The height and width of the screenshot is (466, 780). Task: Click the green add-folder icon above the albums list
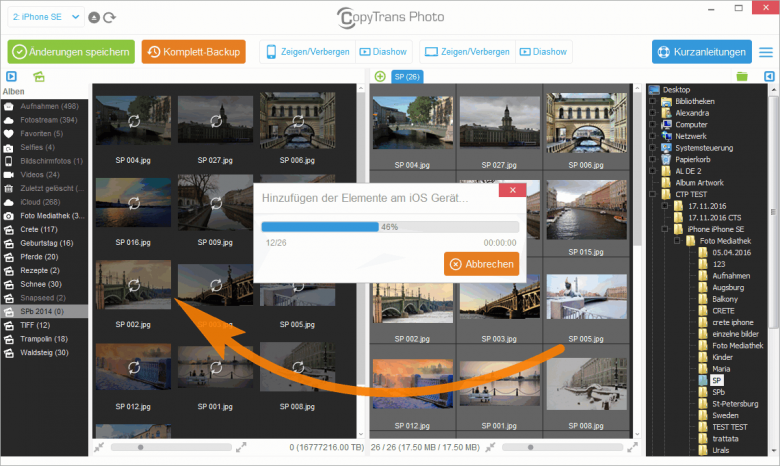[39, 76]
